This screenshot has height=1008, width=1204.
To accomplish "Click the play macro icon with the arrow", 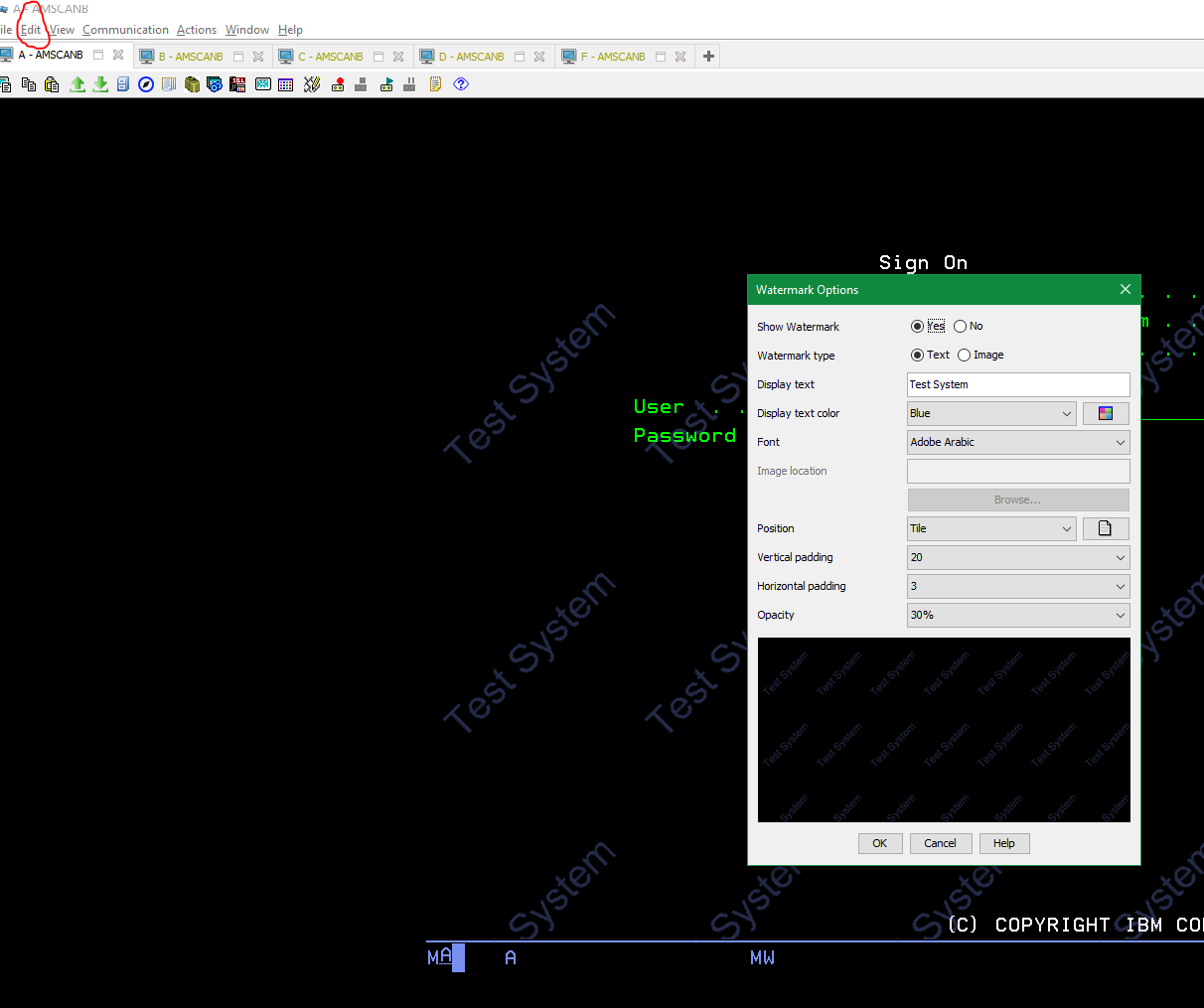I will coord(386,84).
